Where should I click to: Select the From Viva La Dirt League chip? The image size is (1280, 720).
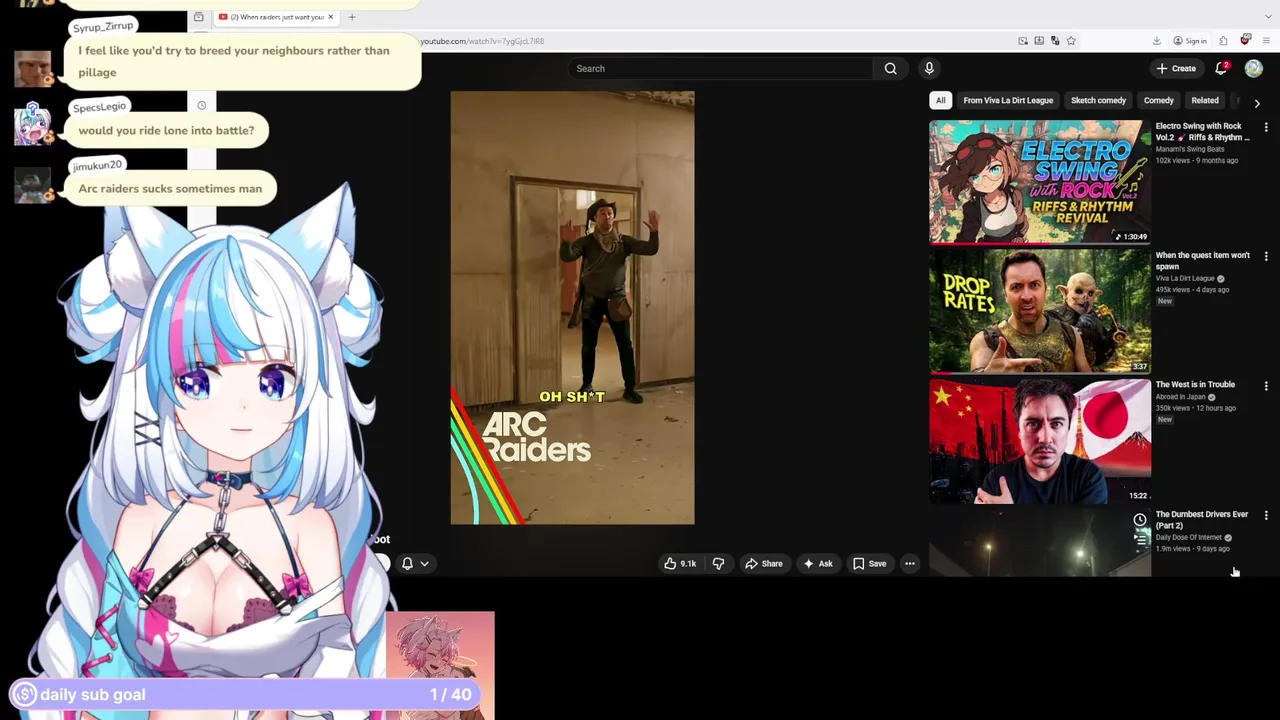pyautogui.click(x=1008, y=100)
